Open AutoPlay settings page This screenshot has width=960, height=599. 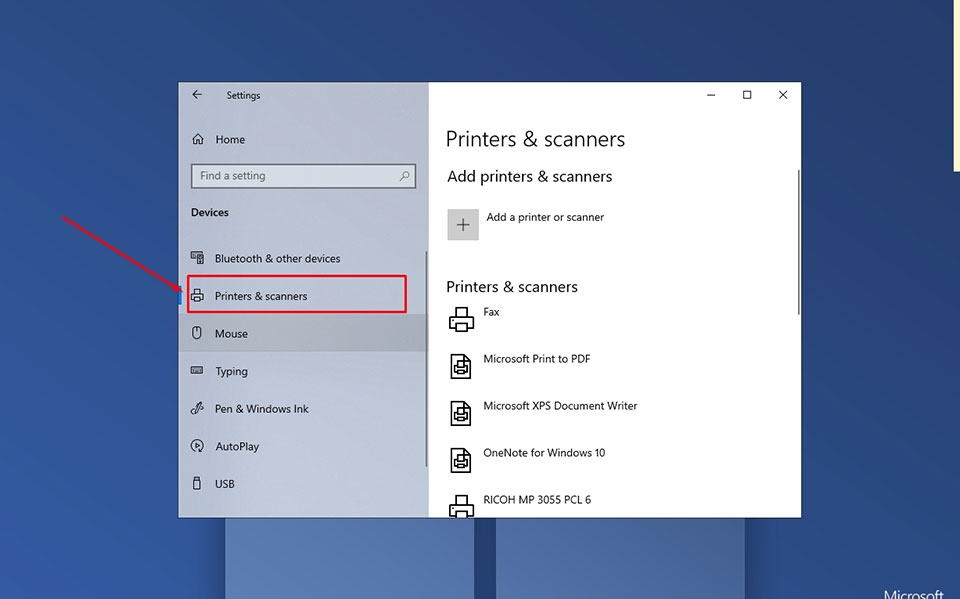click(x=237, y=446)
